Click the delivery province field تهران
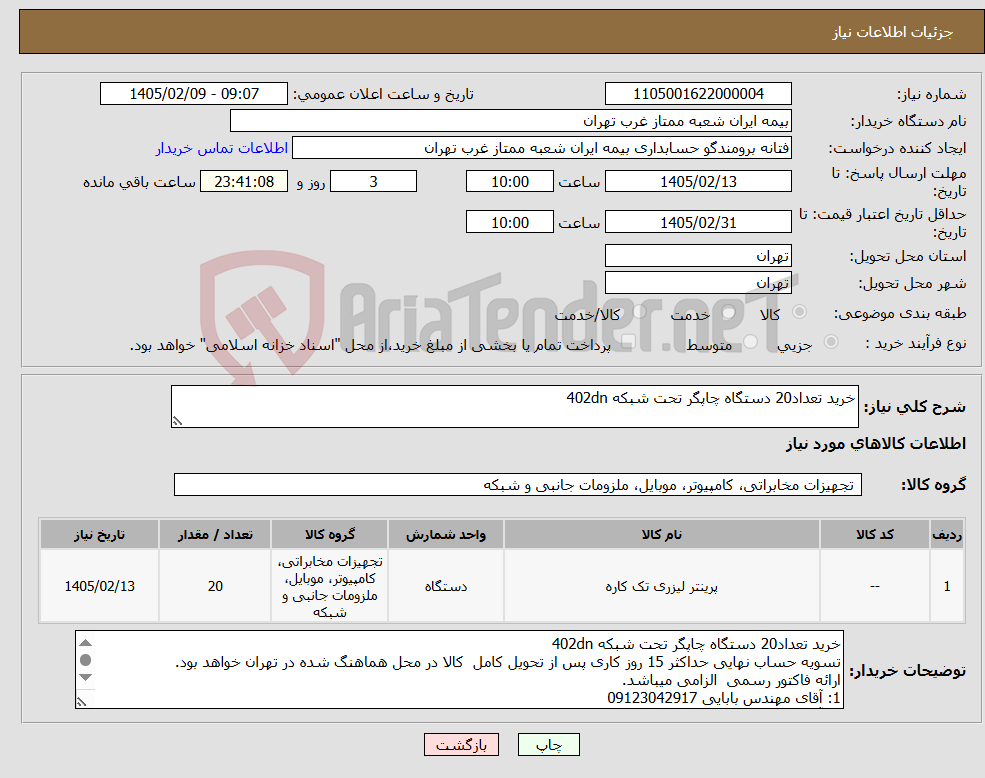 pyautogui.click(x=698, y=256)
